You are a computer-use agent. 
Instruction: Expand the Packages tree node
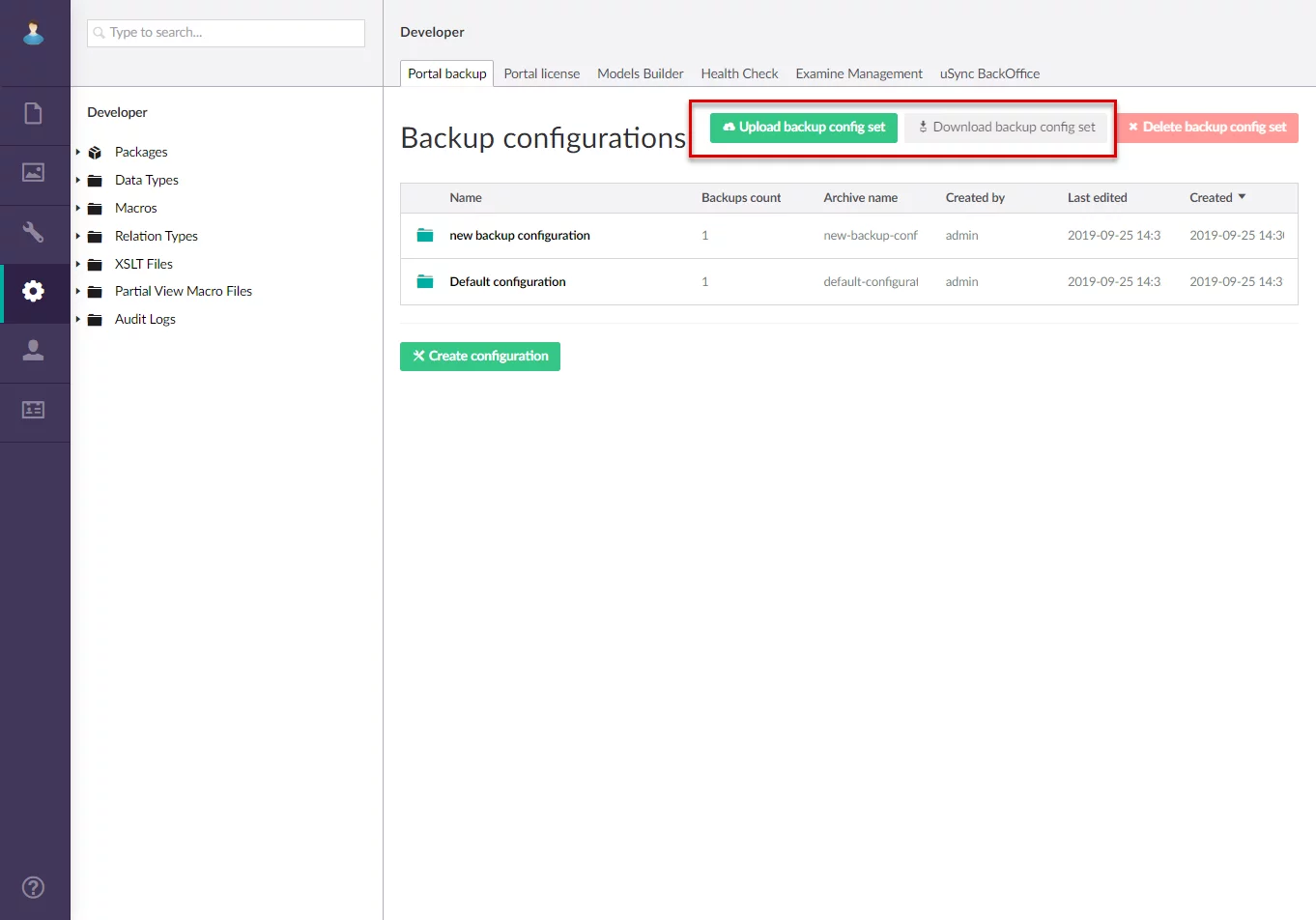click(x=78, y=152)
